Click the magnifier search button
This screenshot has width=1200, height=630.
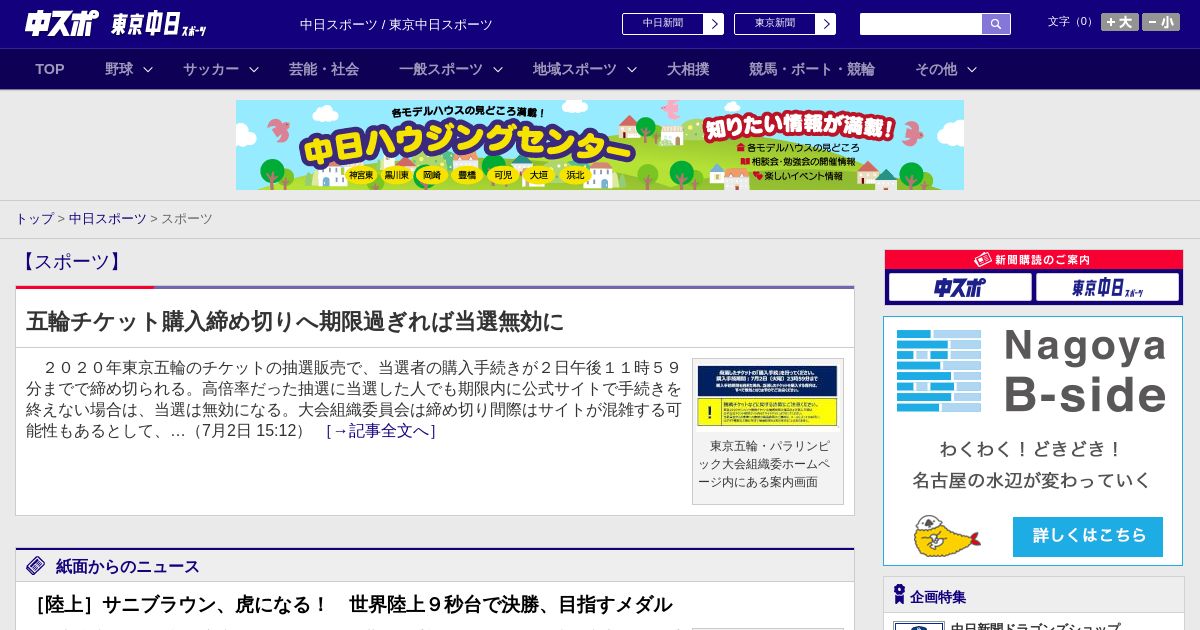click(996, 24)
